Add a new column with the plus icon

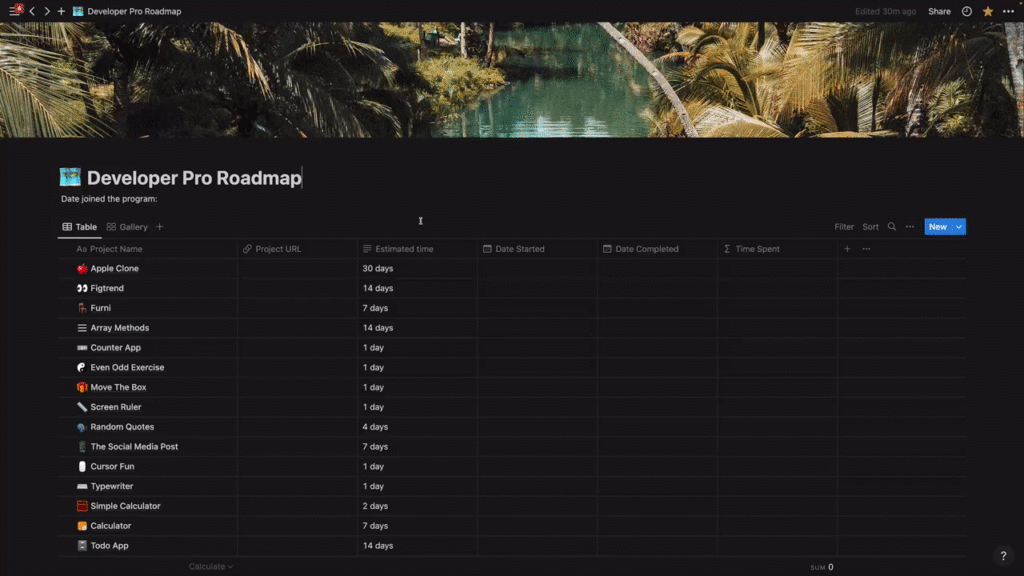click(846, 248)
